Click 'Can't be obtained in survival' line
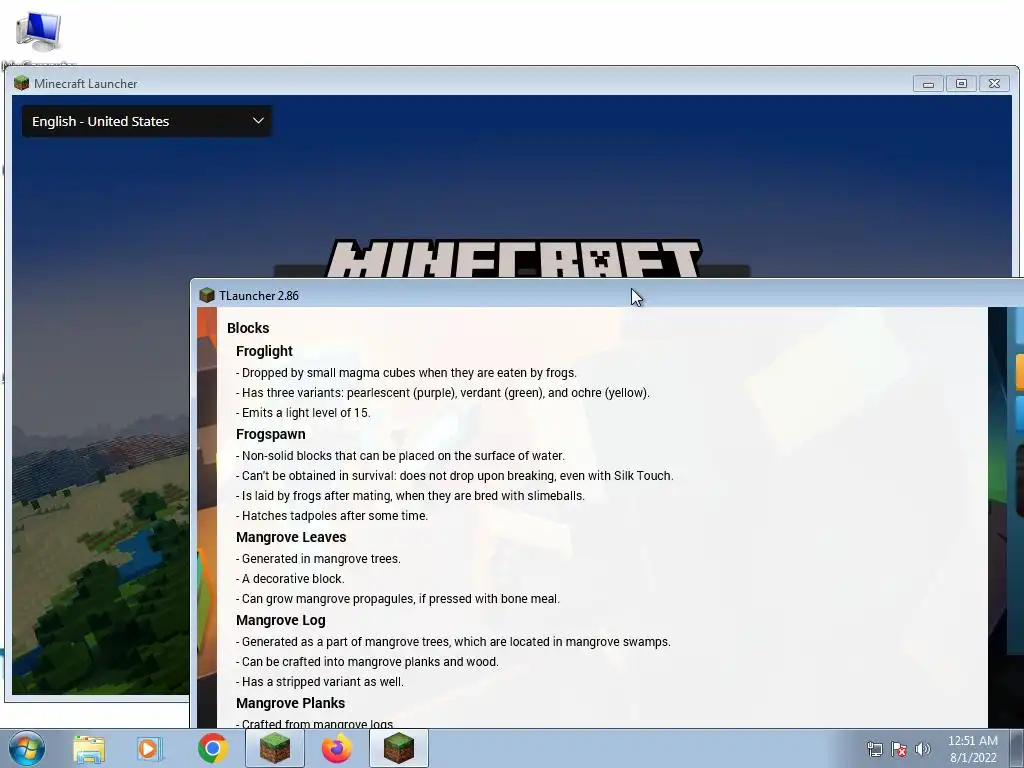Screen dimensions: 1024x768 click(x=455, y=475)
